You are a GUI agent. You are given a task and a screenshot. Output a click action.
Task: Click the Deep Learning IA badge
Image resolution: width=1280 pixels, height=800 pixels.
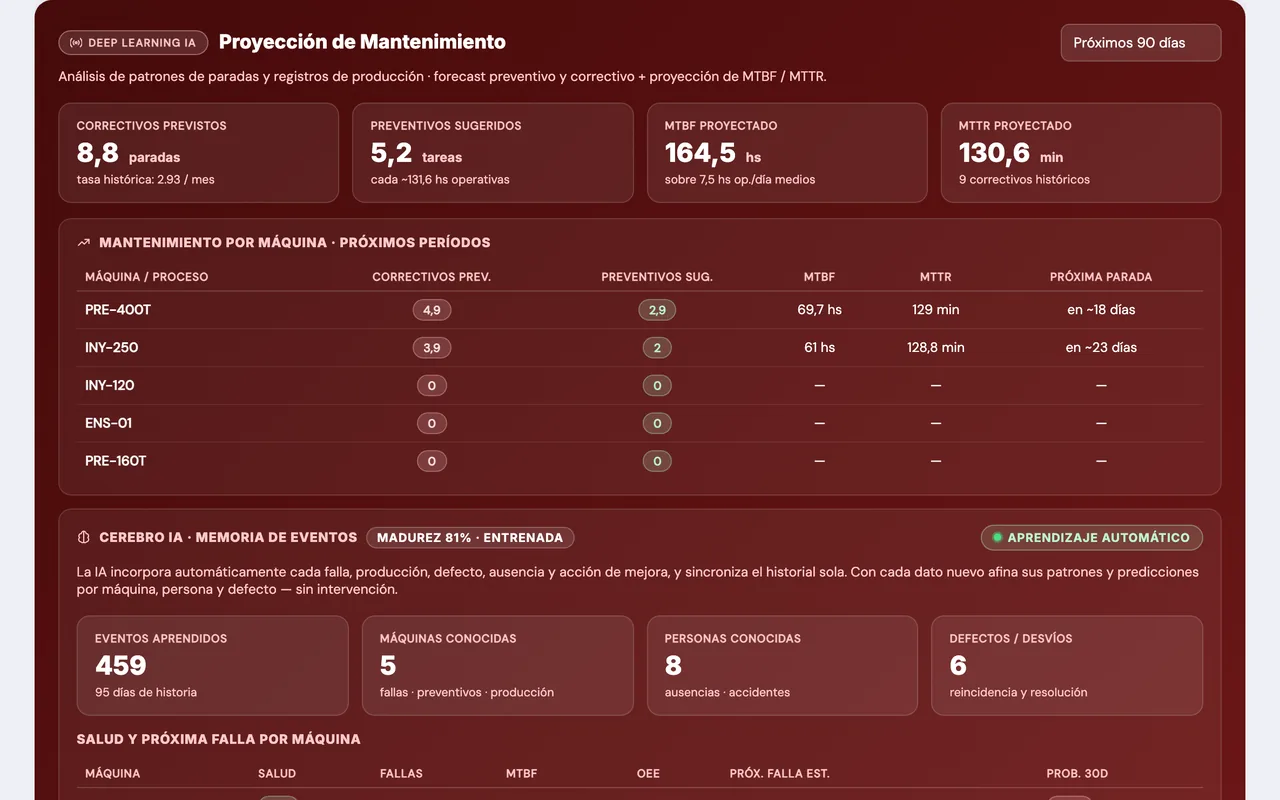click(133, 43)
